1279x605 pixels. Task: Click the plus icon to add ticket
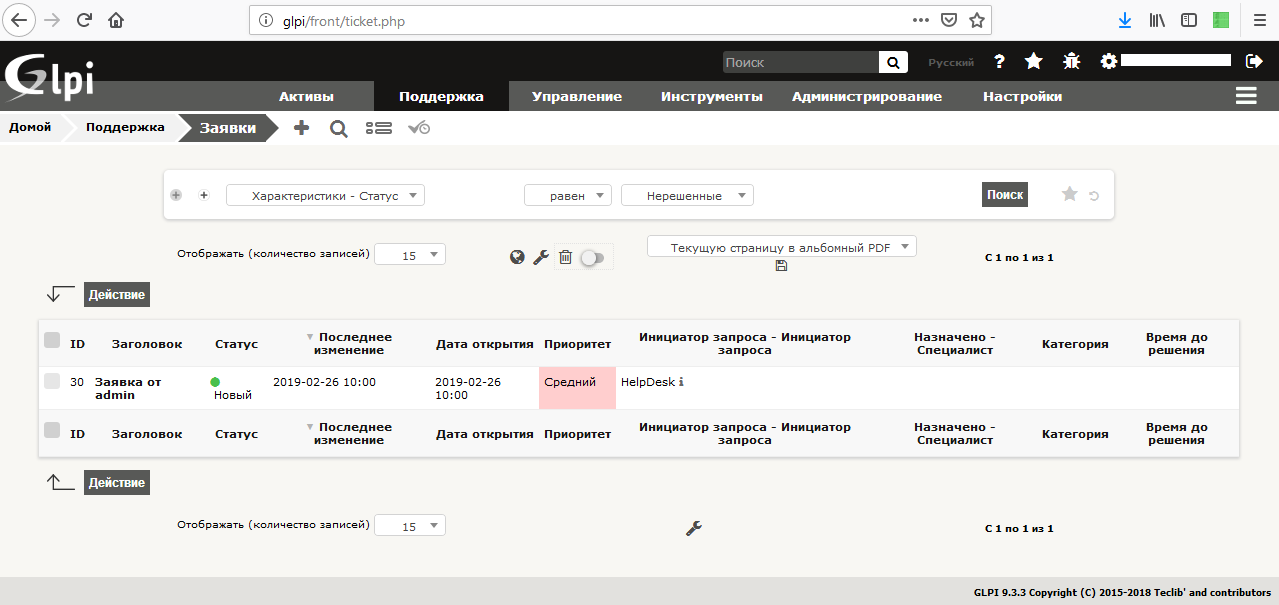pos(301,128)
